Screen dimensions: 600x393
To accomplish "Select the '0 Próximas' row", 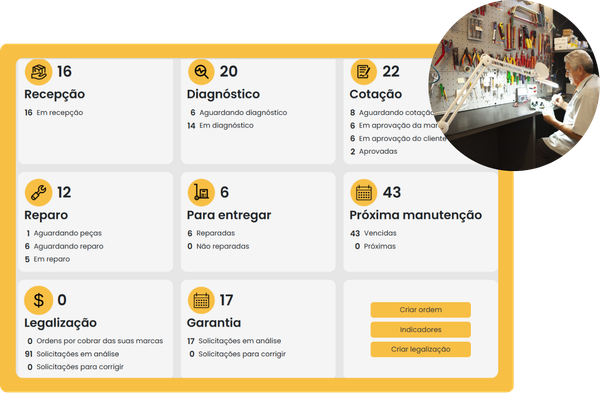I will 375,246.
